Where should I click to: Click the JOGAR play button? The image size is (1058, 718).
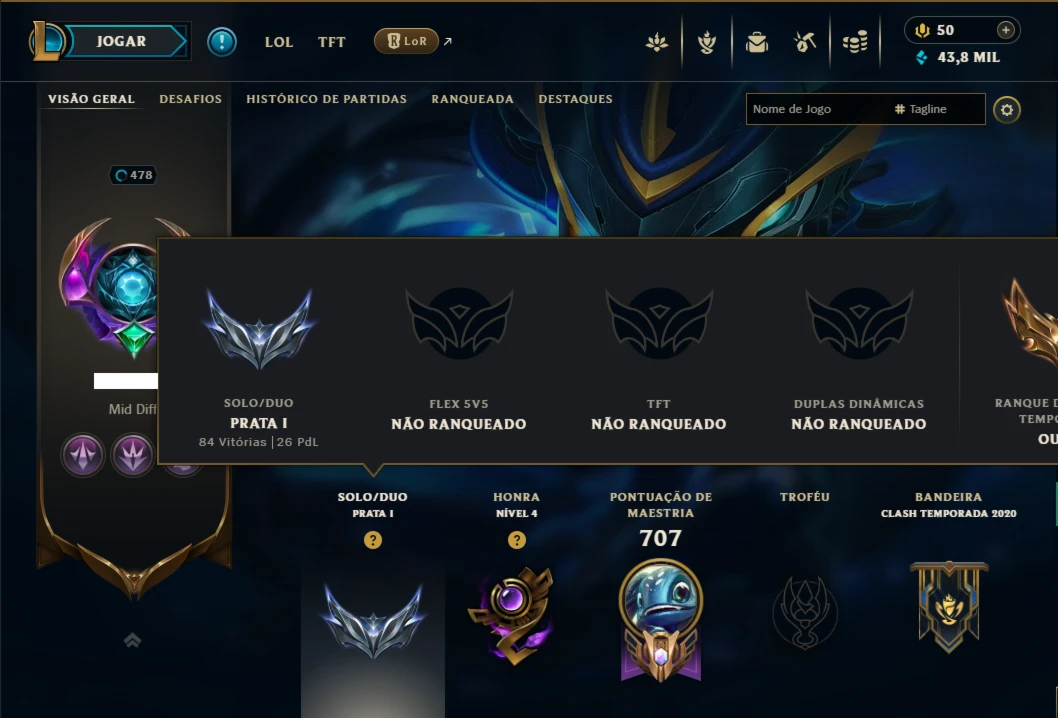[x=121, y=41]
